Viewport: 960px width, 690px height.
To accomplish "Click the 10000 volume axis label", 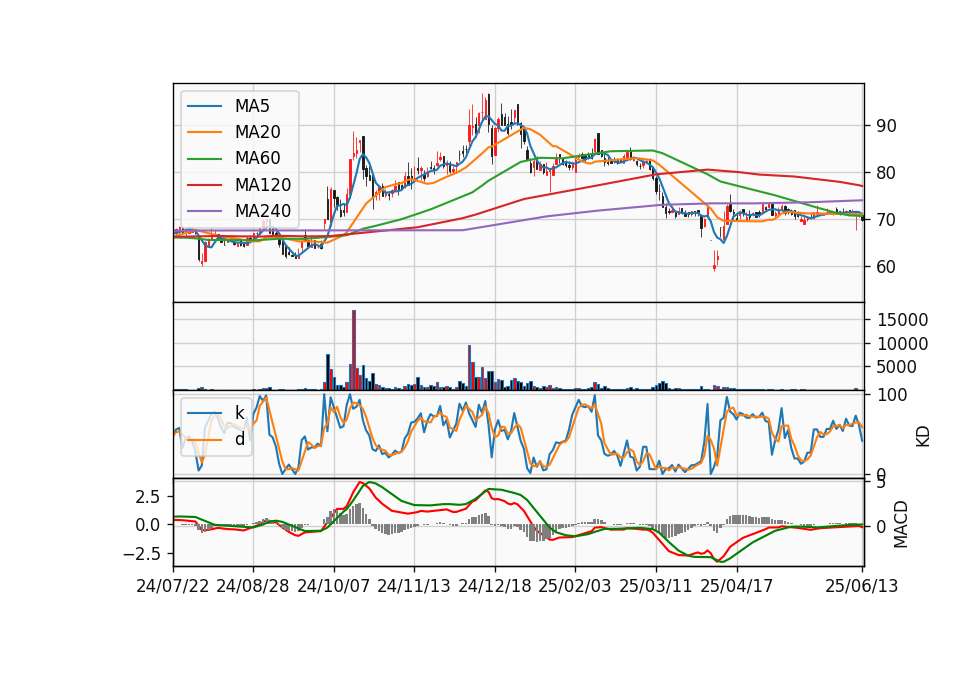I will 902,343.
